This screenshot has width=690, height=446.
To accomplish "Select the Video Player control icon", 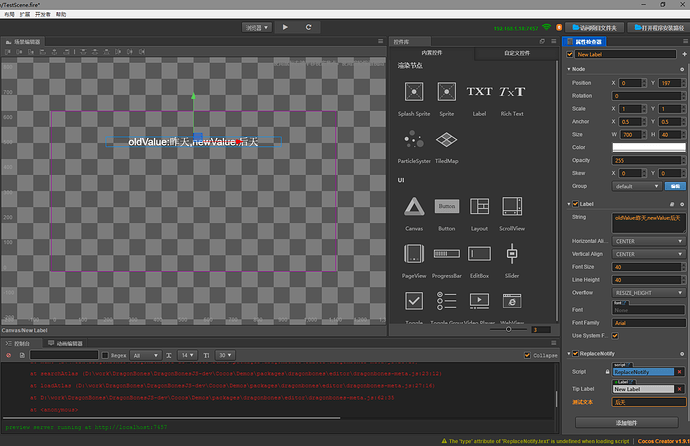I will (479, 301).
